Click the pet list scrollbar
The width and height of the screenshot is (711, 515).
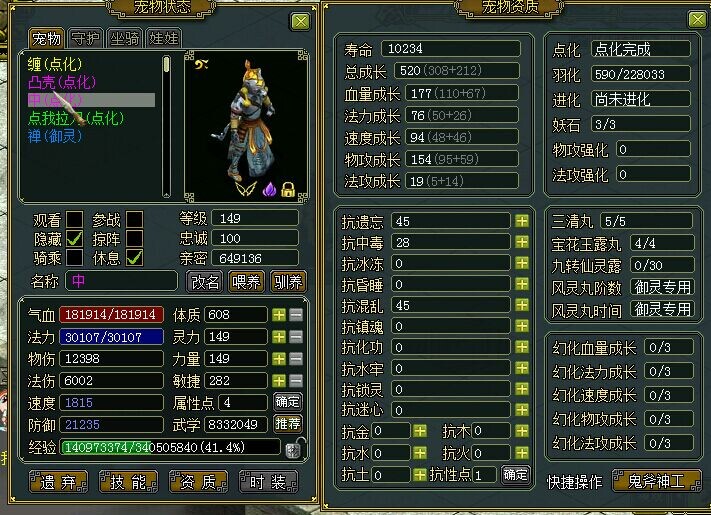tap(167, 126)
